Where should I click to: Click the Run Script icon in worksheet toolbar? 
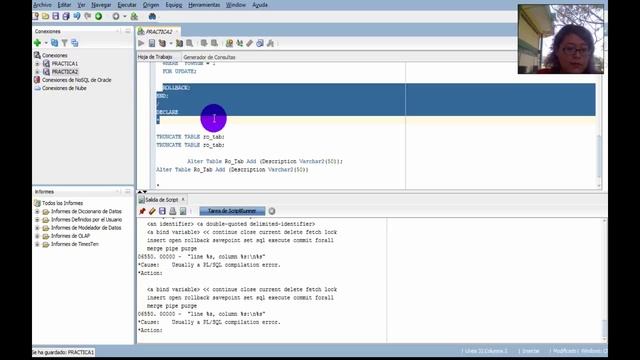click(x=152, y=43)
